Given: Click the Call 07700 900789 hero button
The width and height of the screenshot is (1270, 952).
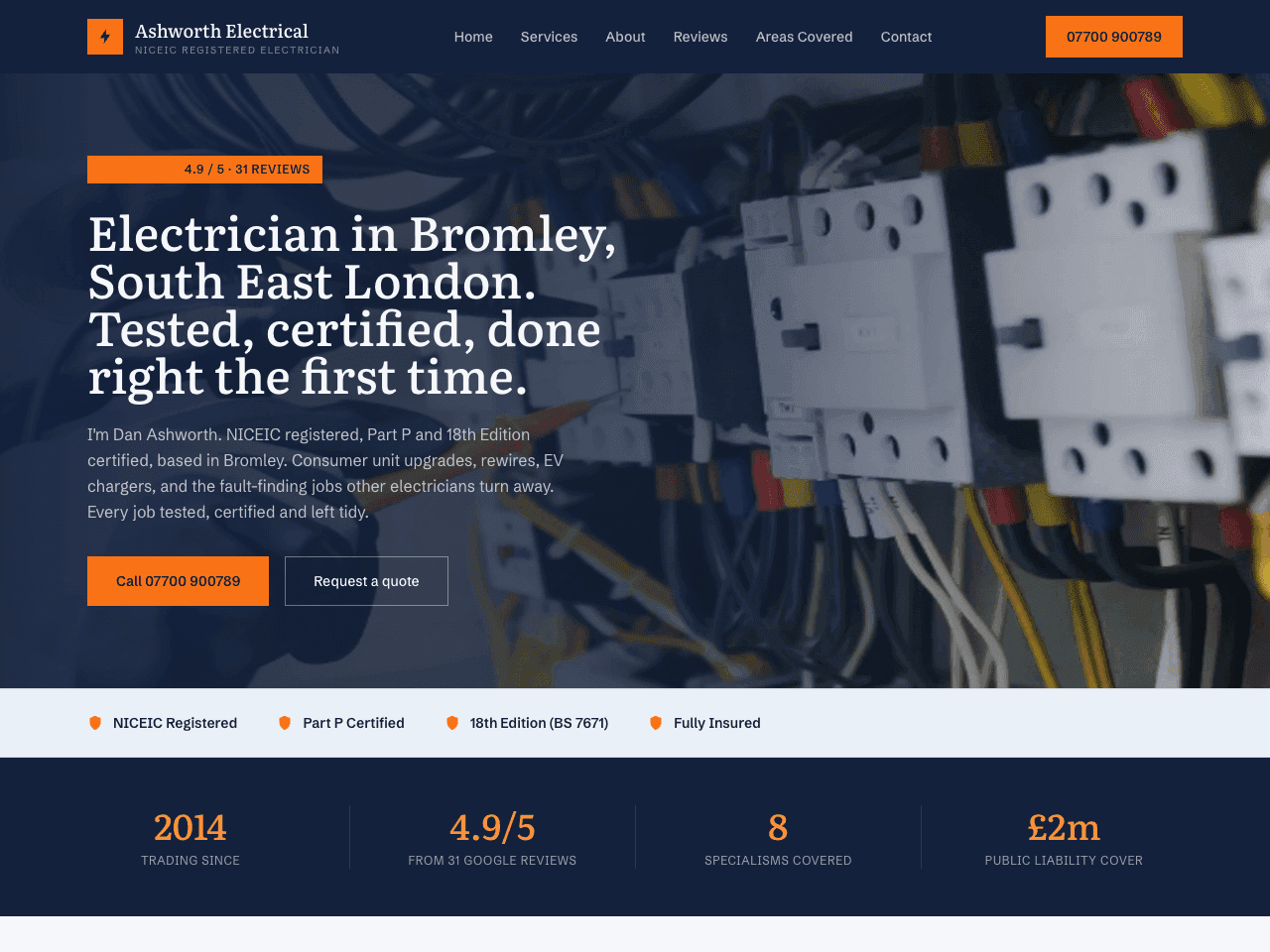Looking at the screenshot, I should [x=178, y=581].
